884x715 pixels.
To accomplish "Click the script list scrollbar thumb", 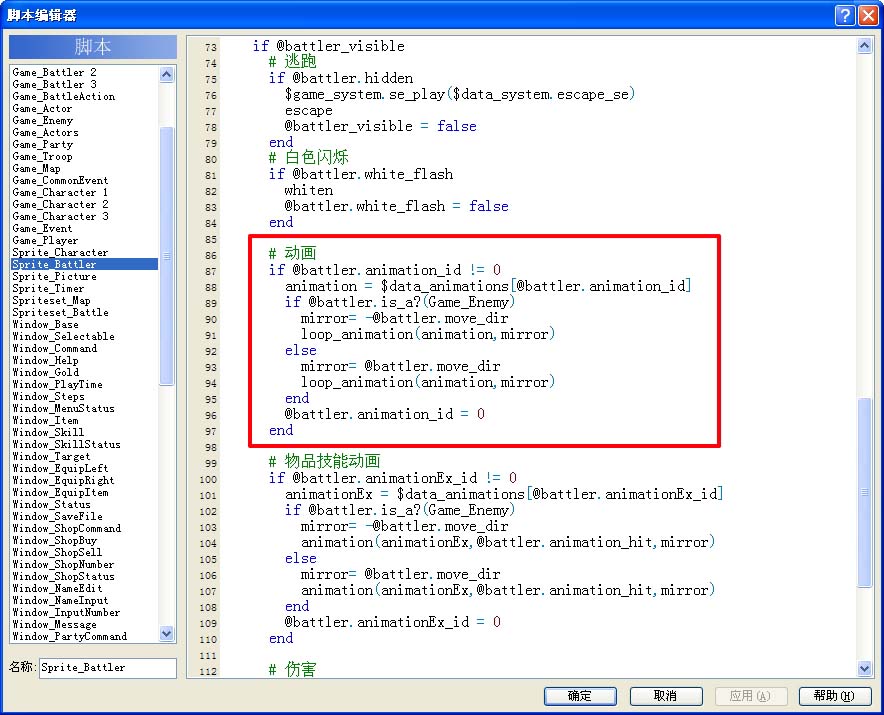I will point(166,256).
